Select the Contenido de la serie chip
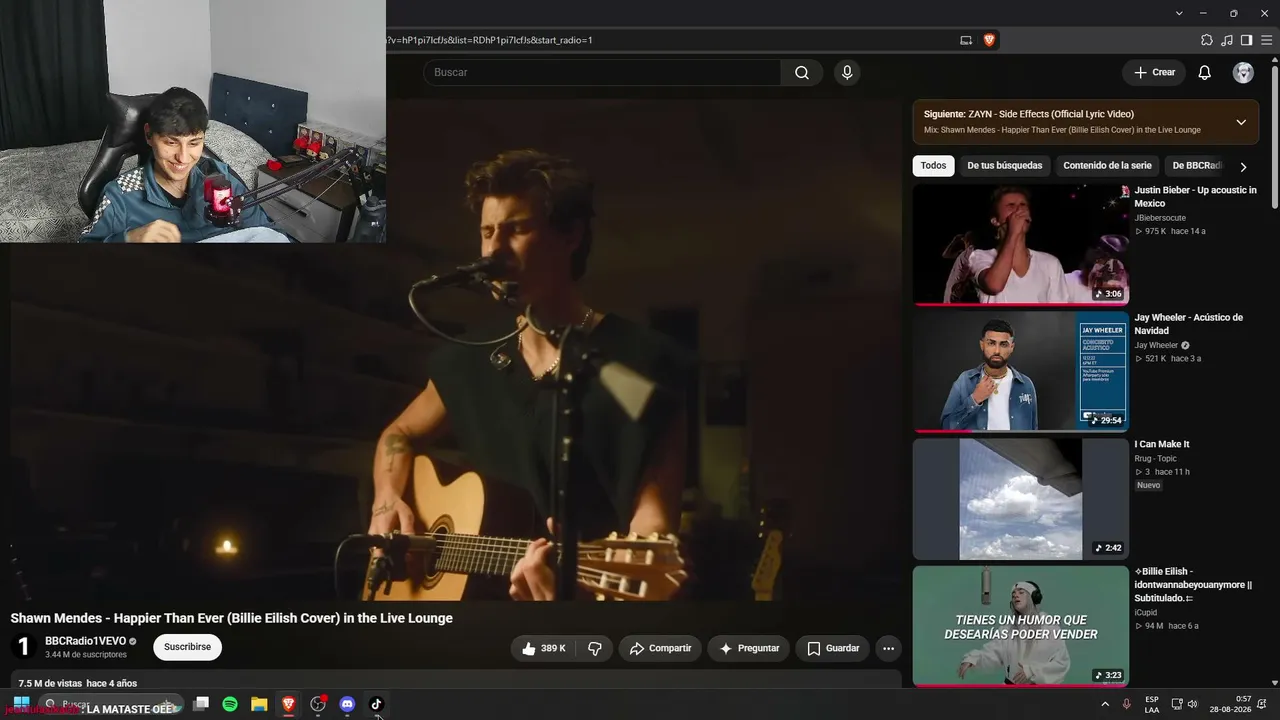The height and width of the screenshot is (720, 1280). [1107, 166]
